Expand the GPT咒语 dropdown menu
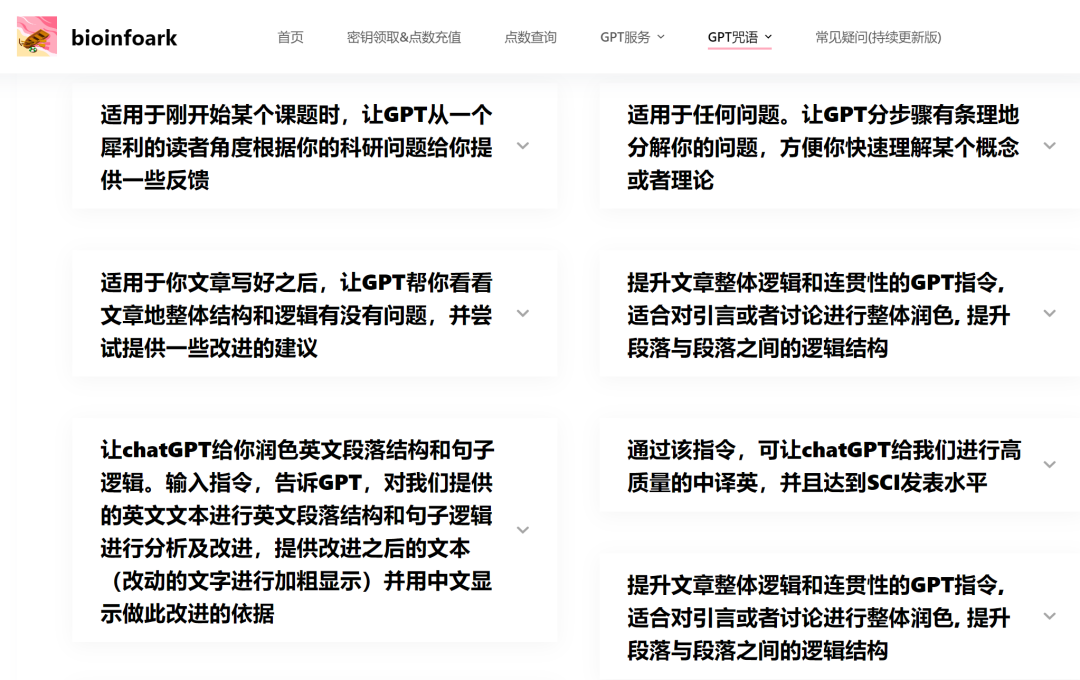The height and width of the screenshot is (680, 1080). click(x=740, y=37)
